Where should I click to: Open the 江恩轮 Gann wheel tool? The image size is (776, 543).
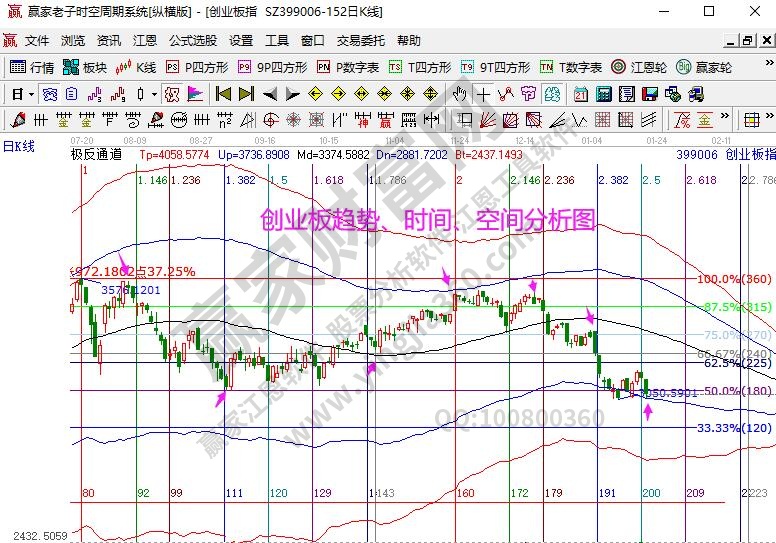coord(646,67)
